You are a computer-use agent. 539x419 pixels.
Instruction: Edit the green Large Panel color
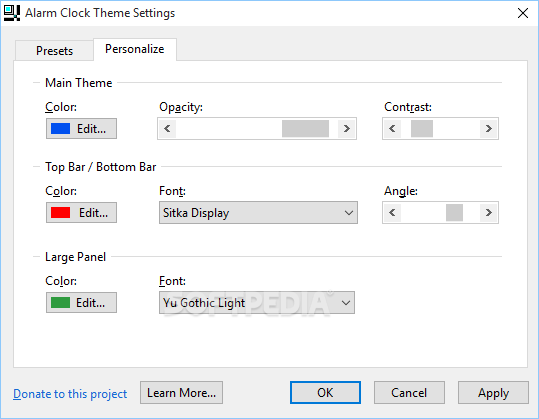(81, 302)
